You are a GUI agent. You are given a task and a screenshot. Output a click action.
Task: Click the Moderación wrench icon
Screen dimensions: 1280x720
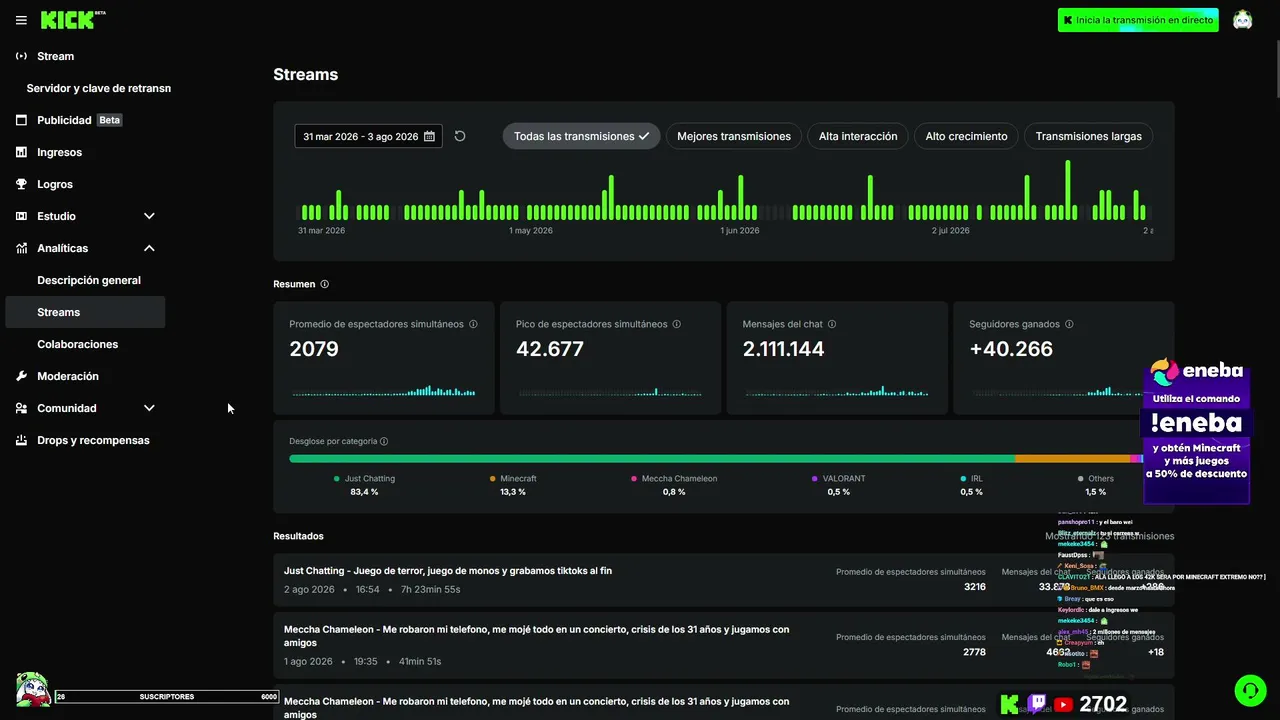[21, 376]
